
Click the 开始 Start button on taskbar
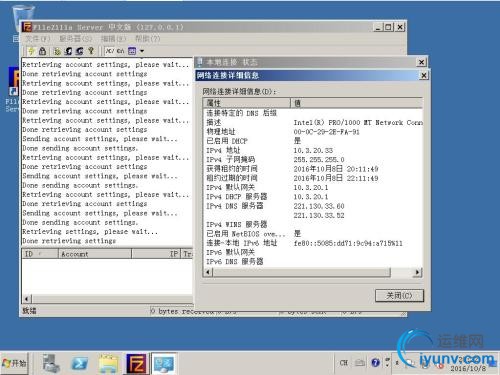[x=14, y=363]
